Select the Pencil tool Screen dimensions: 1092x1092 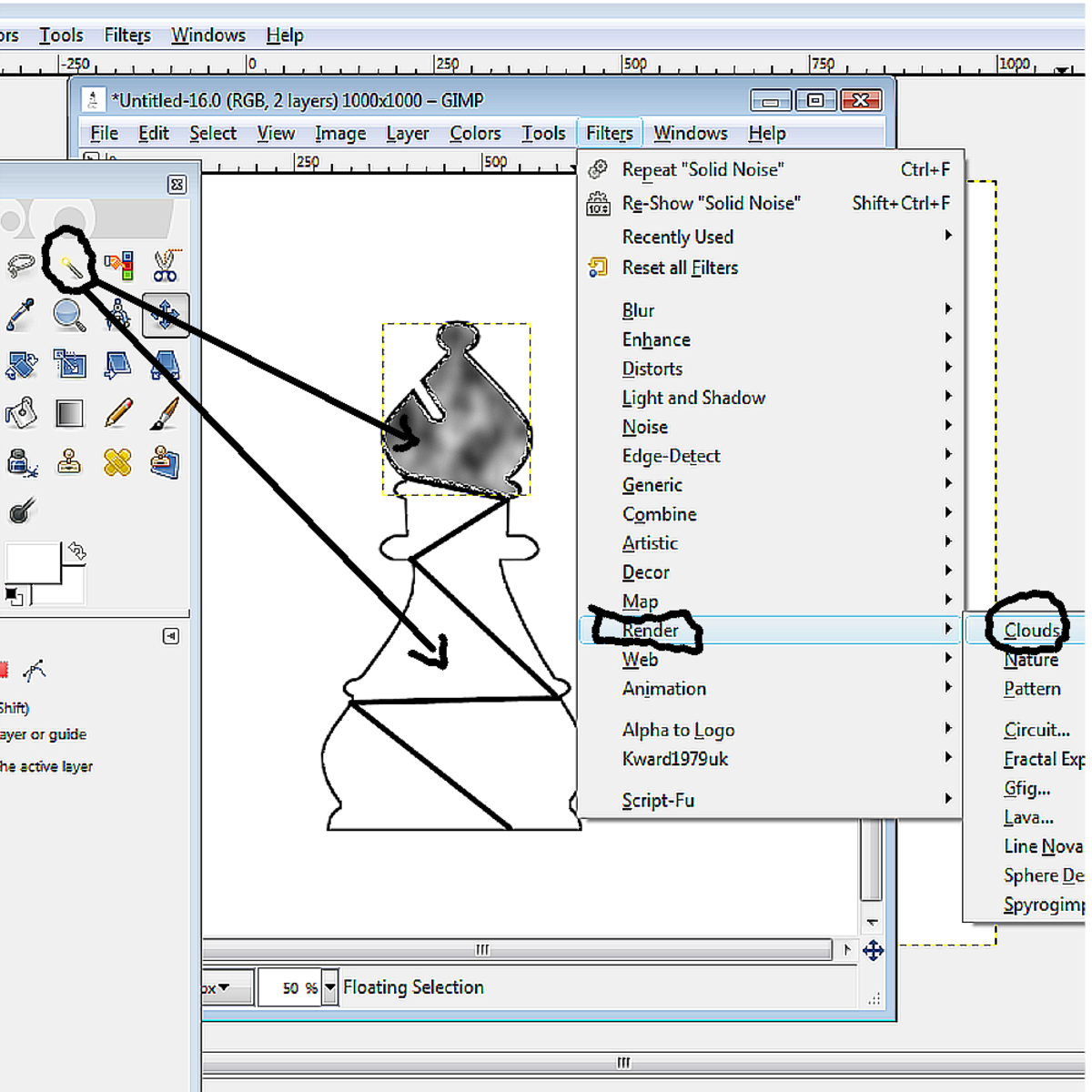pyautogui.click(x=118, y=413)
